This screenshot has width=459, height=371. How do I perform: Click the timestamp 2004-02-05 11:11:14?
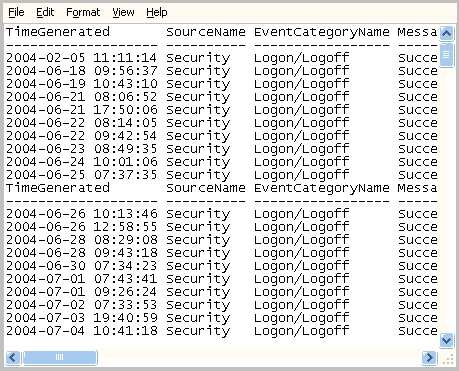pyautogui.click(x=81, y=58)
